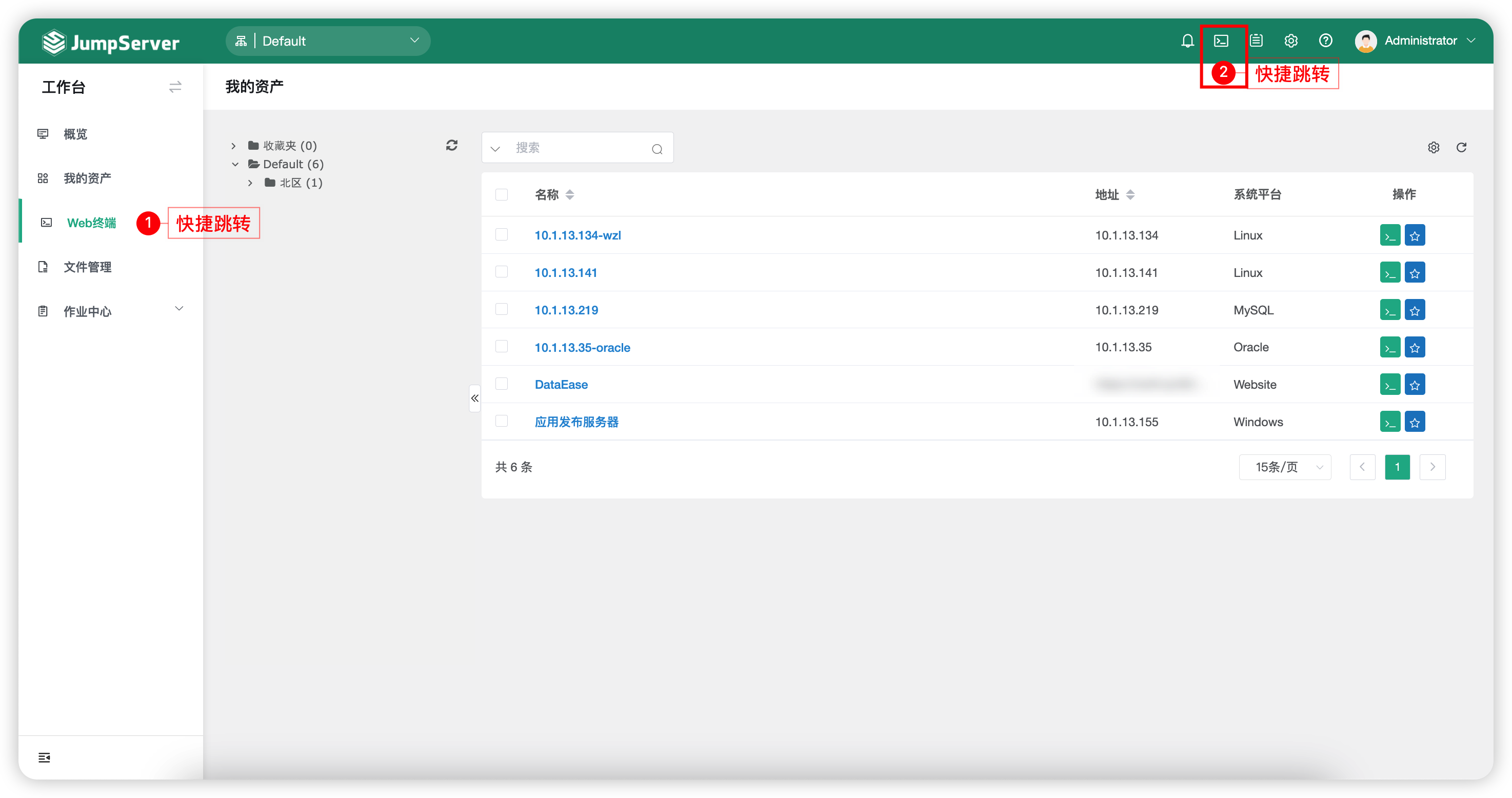Open system settings via gear icon

1291,41
